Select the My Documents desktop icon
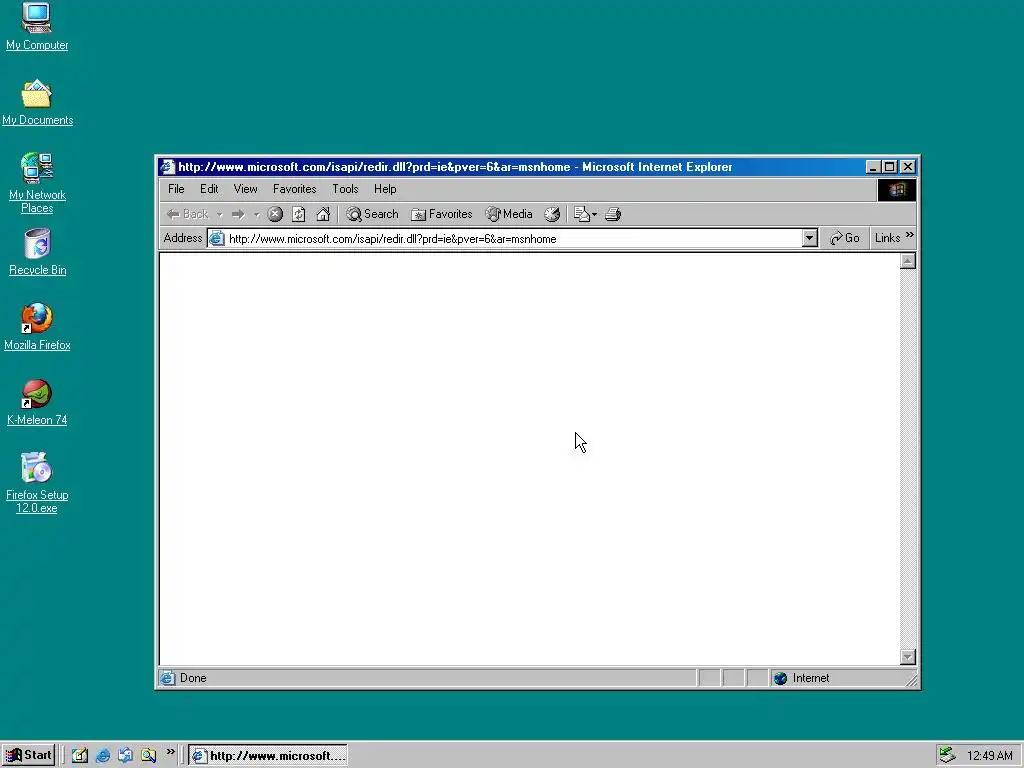The height and width of the screenshot is (768, 1024). [37, 102]
